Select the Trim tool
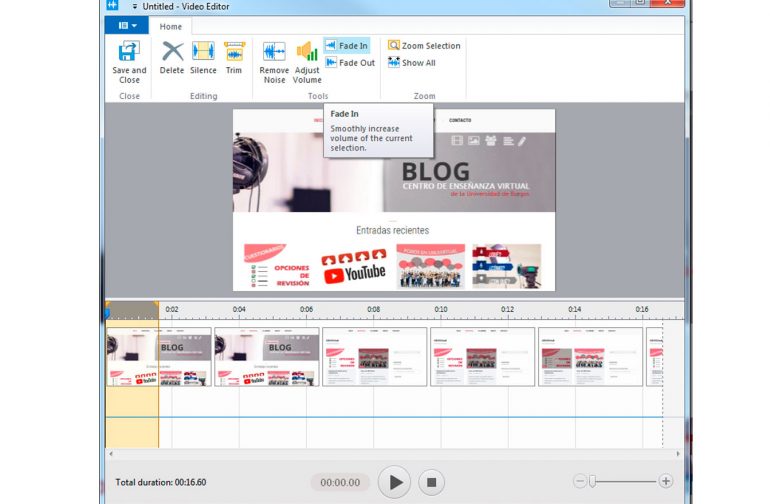 (x=234, y=57)
